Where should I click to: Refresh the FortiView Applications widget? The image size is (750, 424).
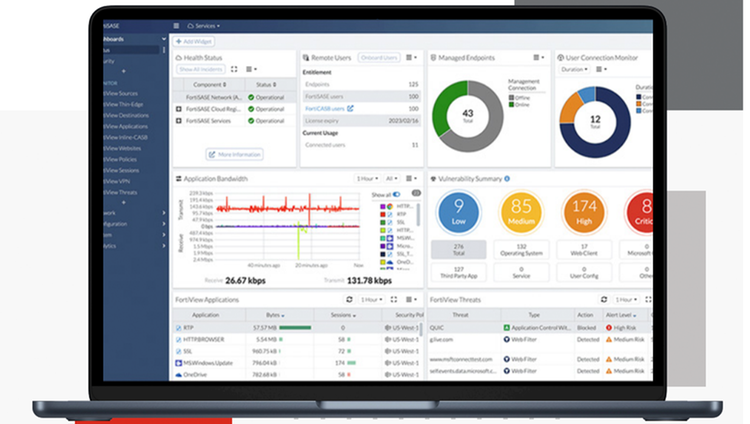click(349, 300)
